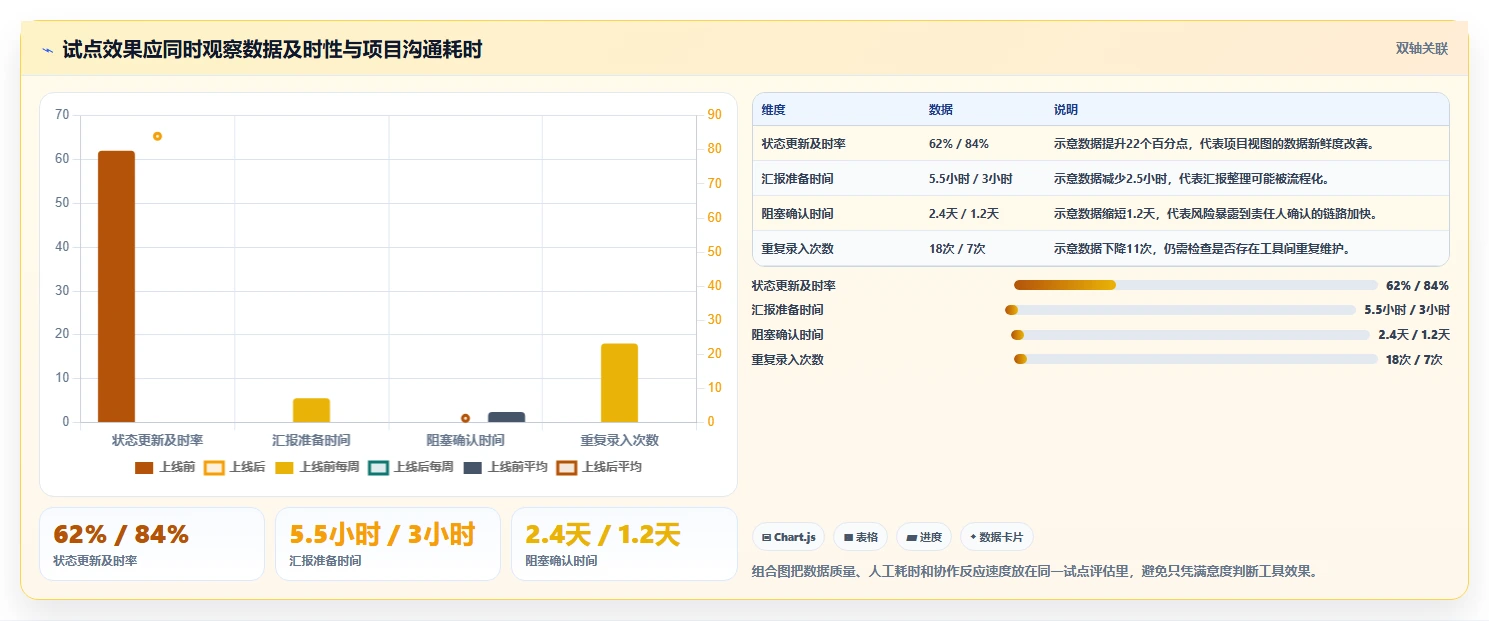Click the lightning icon beside the title
This screenshot has width=1489, height=621.
coord(48,50)
